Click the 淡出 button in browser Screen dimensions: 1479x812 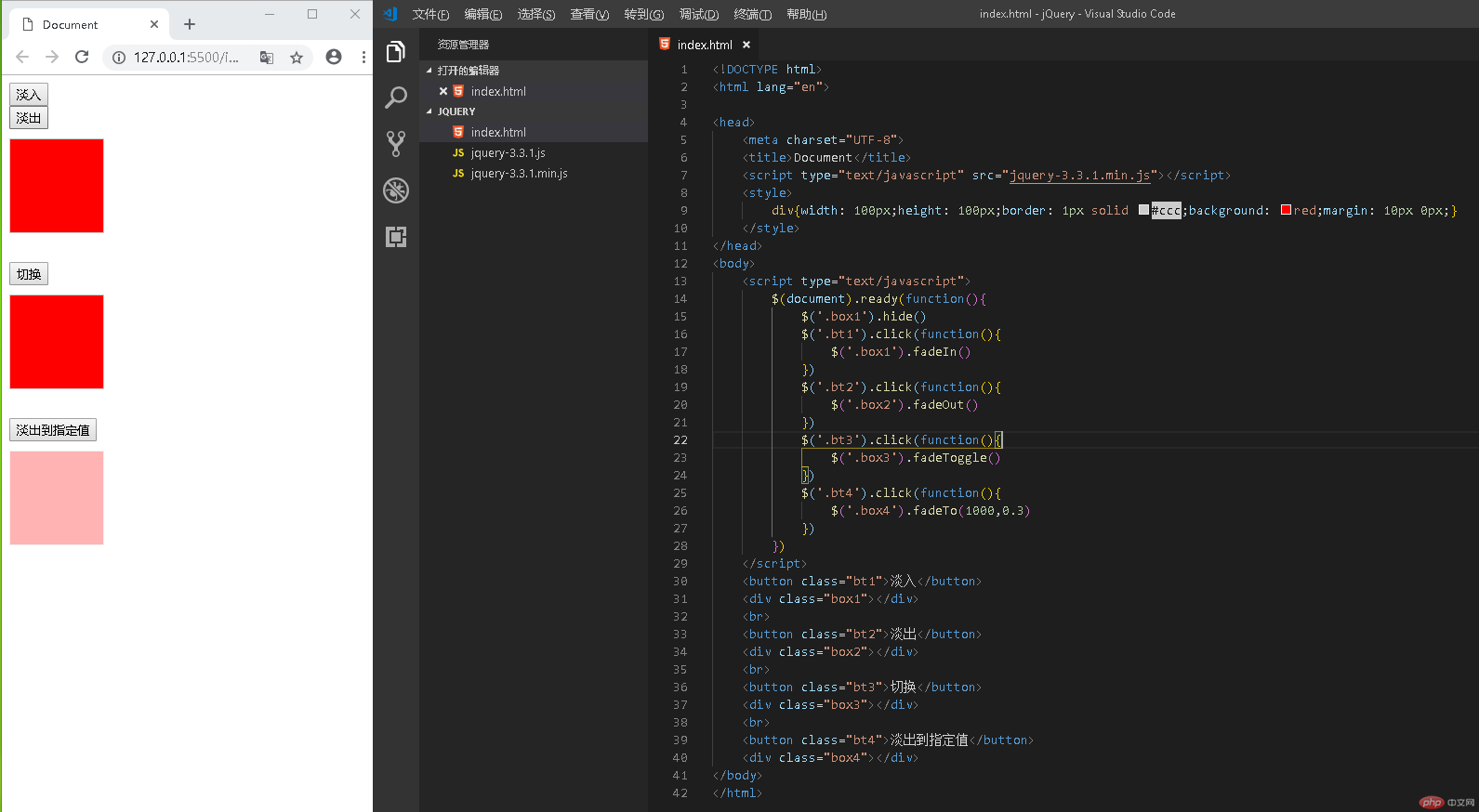29,118
